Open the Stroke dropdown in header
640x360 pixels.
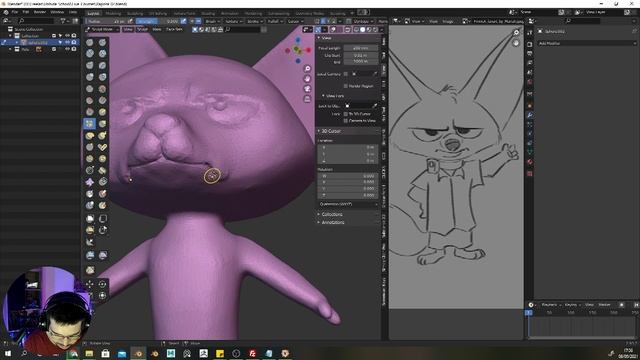254,21
